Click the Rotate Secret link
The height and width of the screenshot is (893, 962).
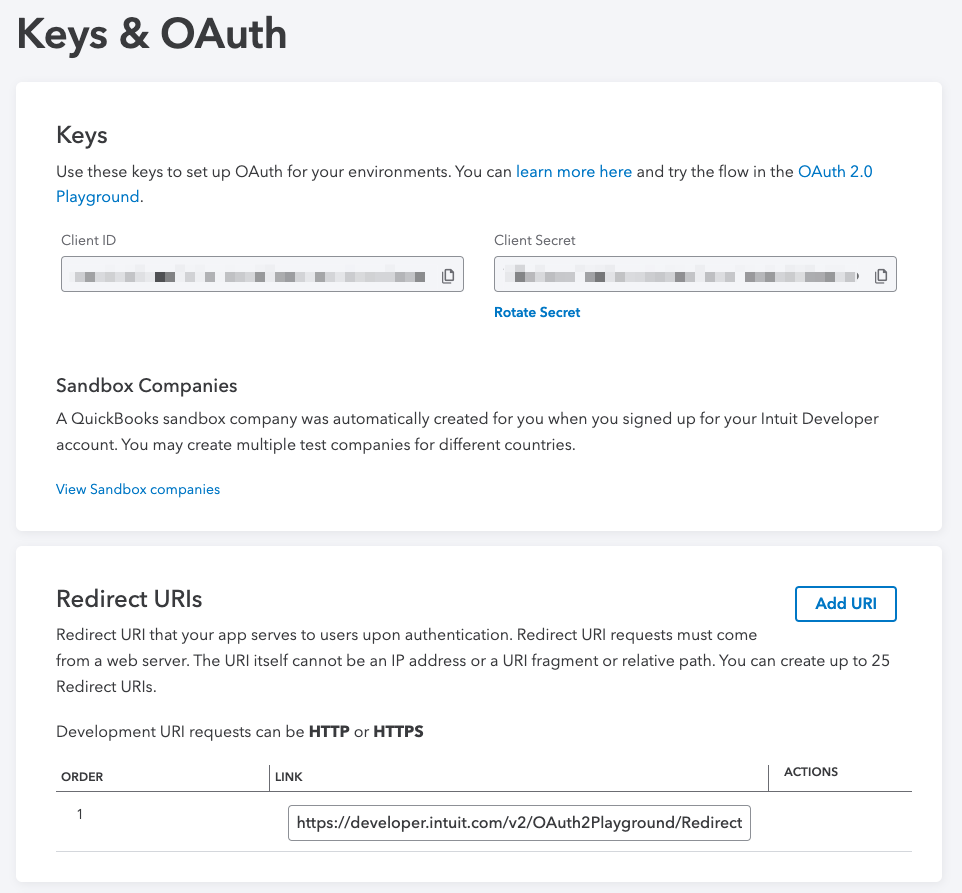click(x=537, y=313)
